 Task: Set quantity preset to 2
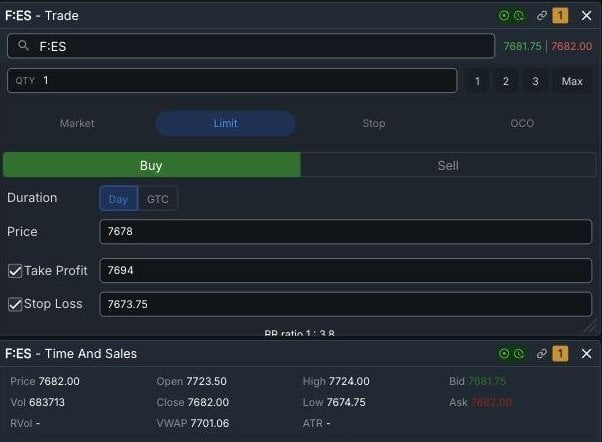(x=506, y=81)
